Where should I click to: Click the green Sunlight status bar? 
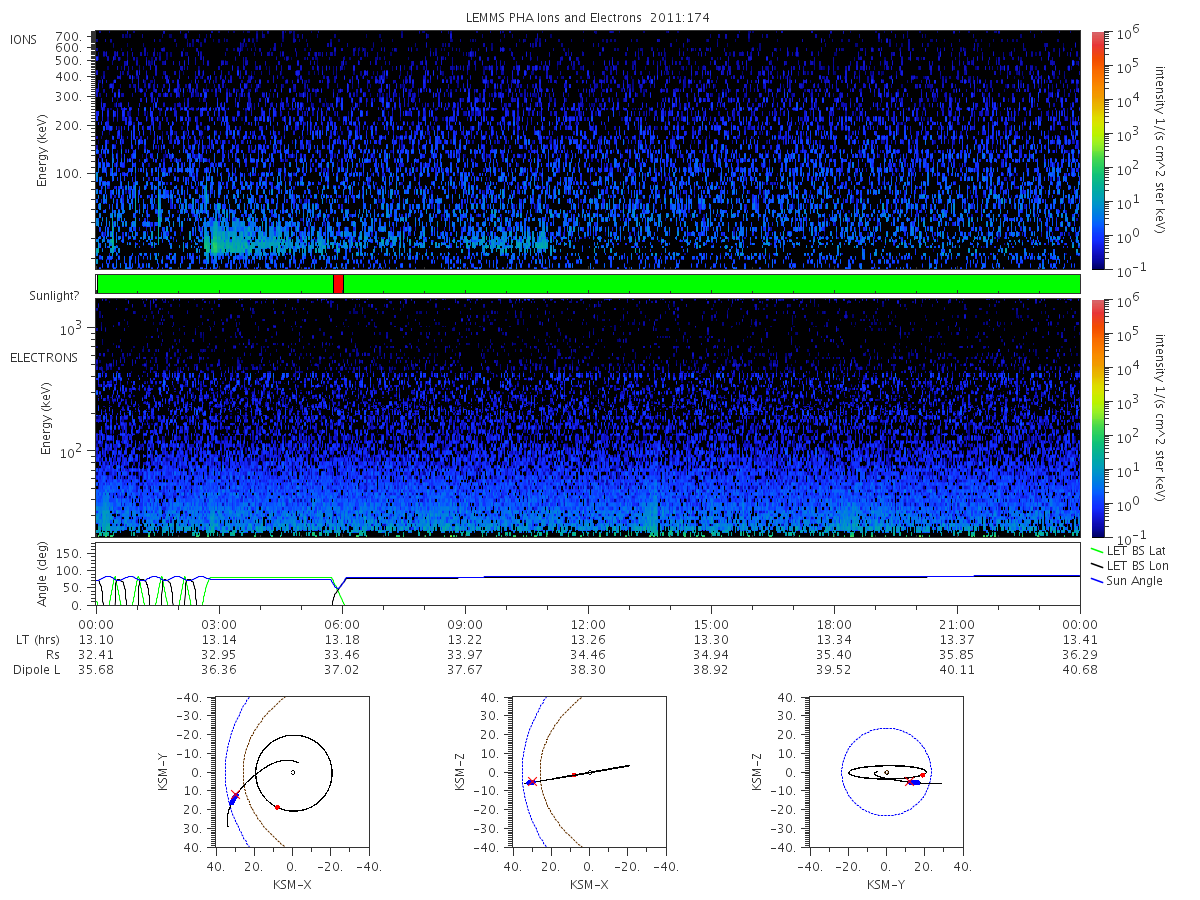[588, 284]
